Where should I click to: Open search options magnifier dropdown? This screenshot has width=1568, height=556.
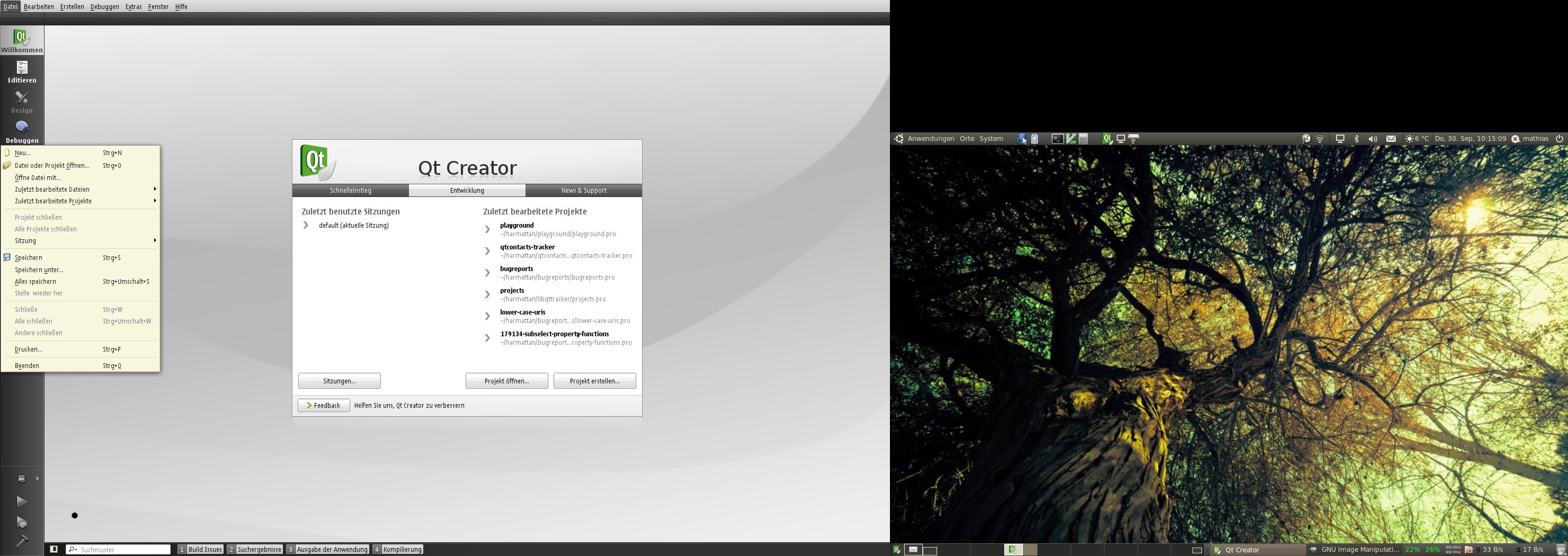[73, 549]
